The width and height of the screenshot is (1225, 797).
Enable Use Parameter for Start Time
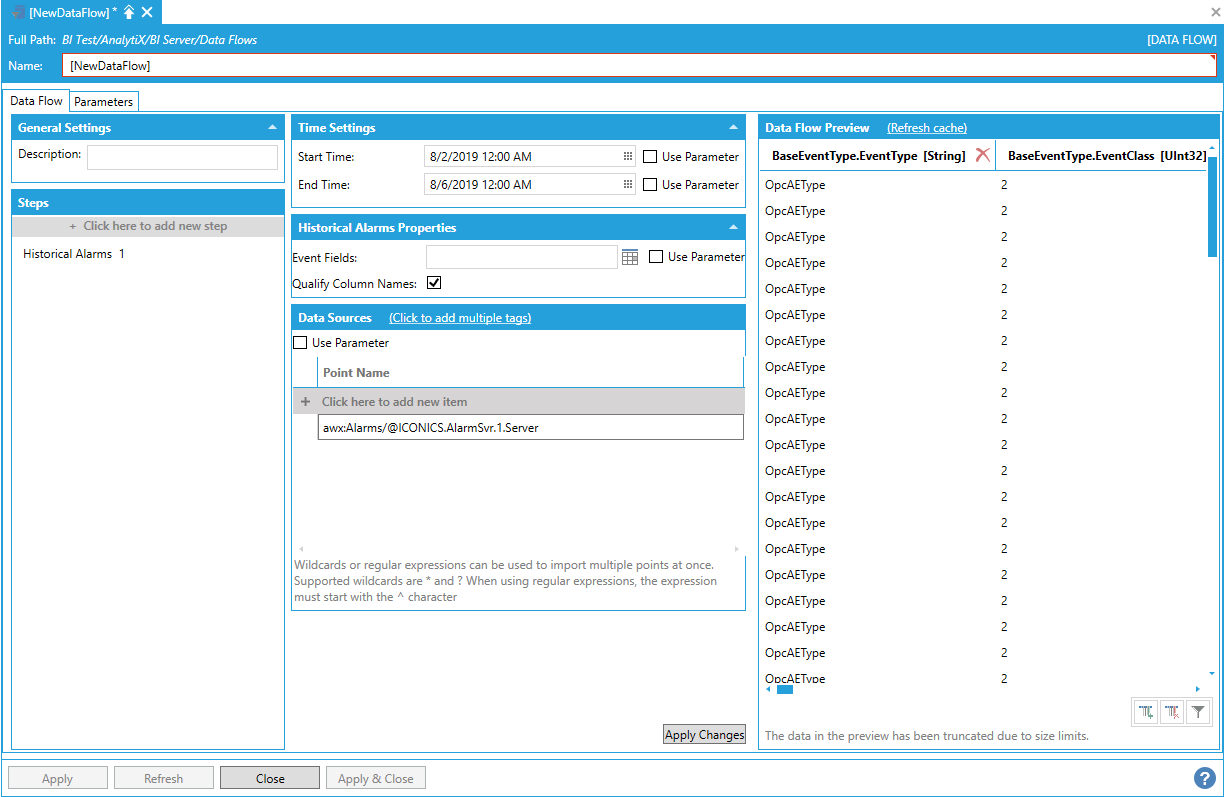(x=650, y=157)
